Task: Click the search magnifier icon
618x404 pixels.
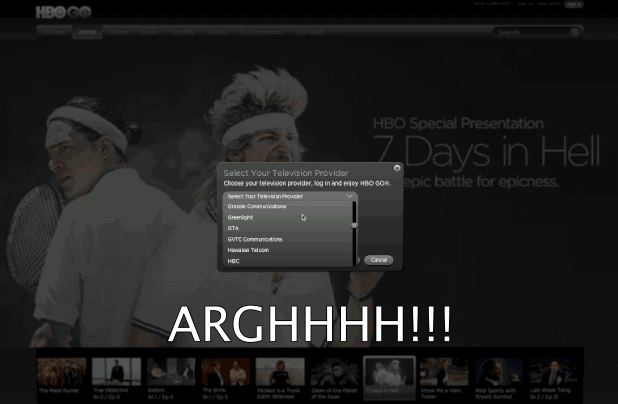Action: [x=575, y=32]
